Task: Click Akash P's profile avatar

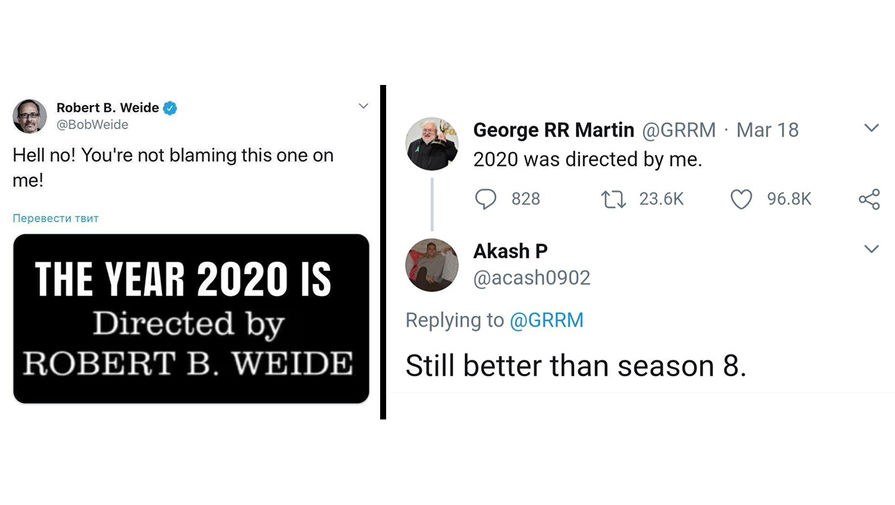Action: (x=432, y=265)
